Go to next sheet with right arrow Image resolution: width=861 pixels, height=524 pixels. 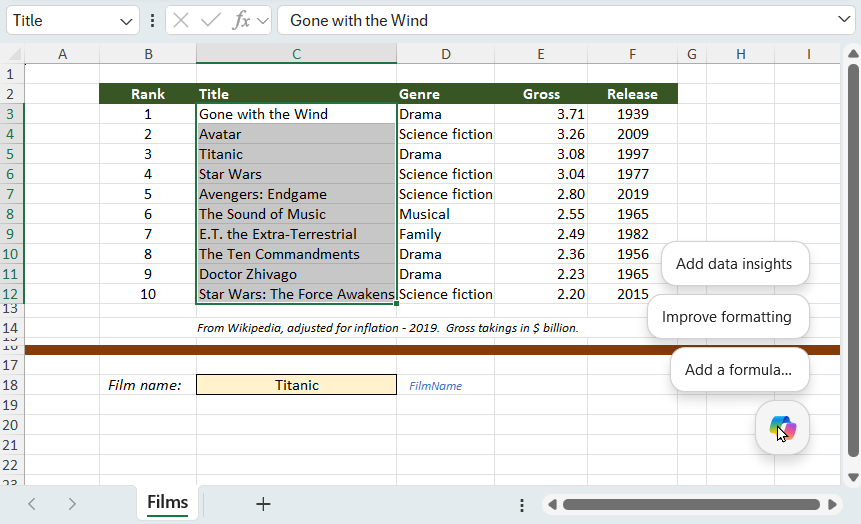click(72, 504)
